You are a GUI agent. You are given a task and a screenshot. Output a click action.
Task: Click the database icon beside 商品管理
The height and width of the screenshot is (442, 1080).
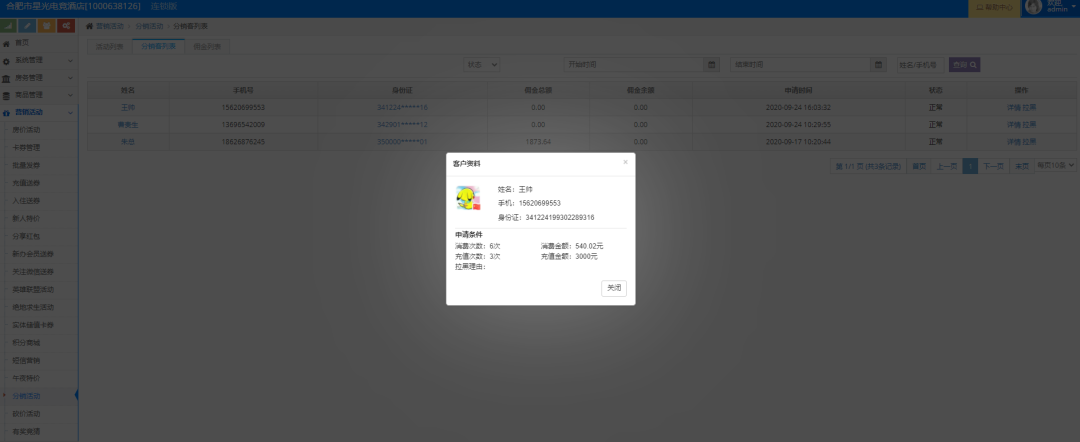point(6,96)
